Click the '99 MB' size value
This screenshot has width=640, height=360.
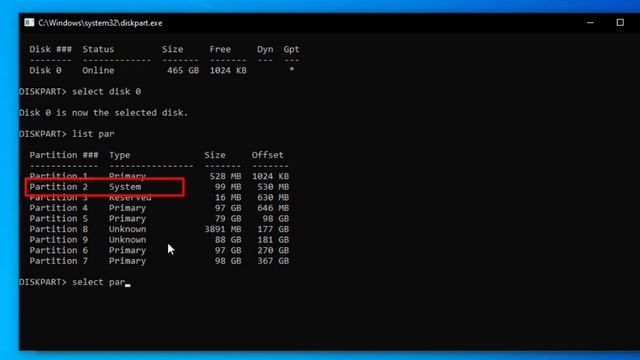(228, 187)
